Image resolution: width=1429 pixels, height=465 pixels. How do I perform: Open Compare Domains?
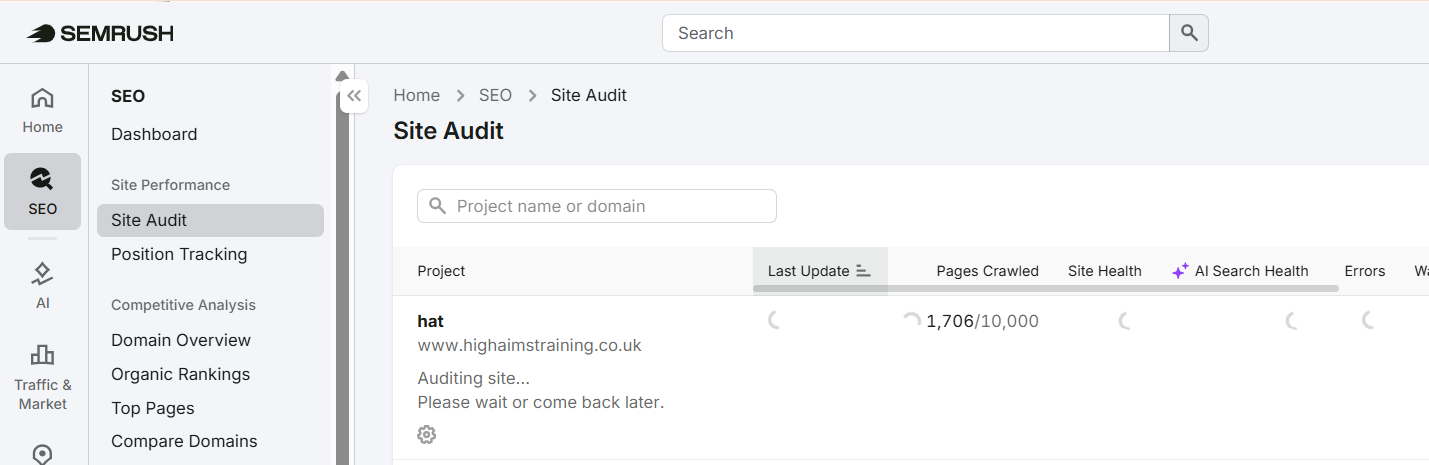coord(184,441)
